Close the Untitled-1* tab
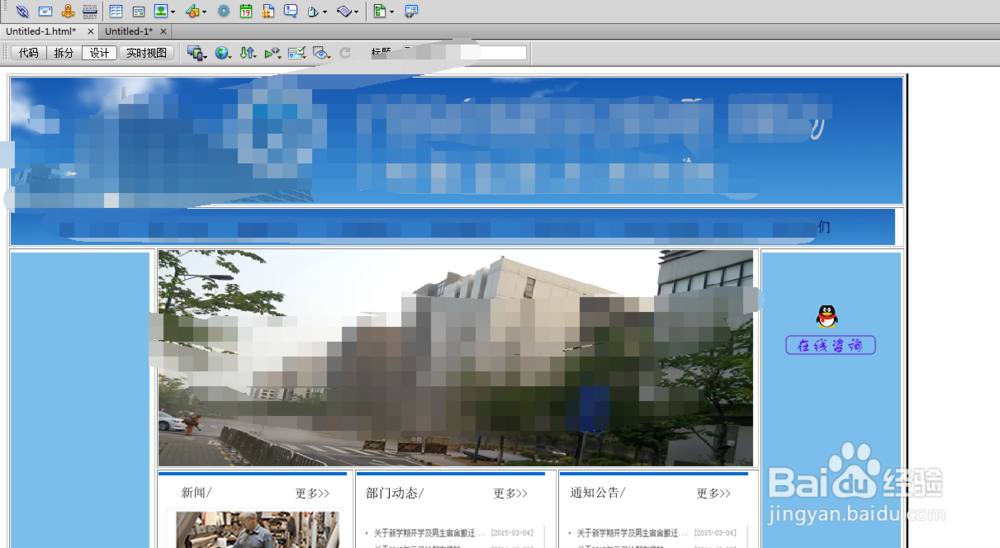Viewport: 1000px width, 548px height. coord(163,31)
